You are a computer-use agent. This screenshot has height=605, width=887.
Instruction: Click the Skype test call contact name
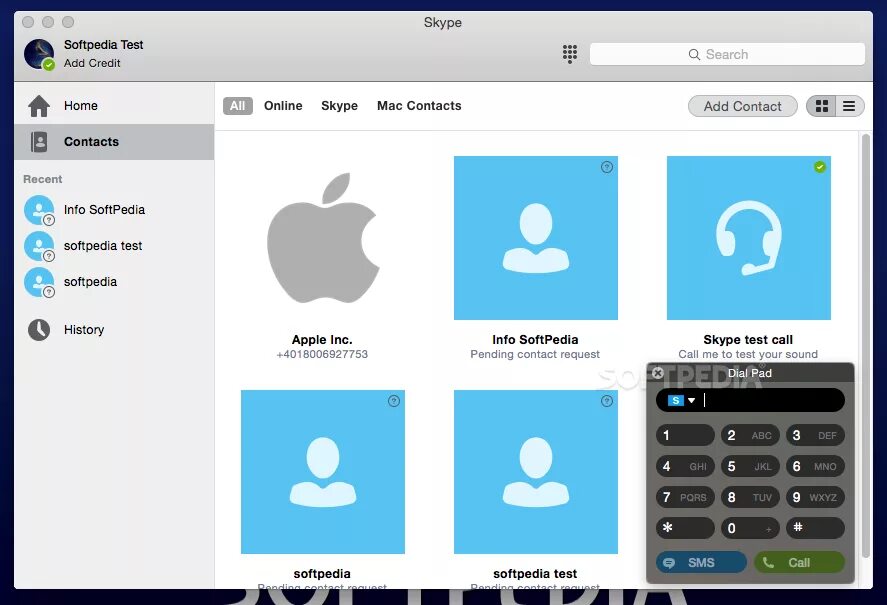point(748,340)
